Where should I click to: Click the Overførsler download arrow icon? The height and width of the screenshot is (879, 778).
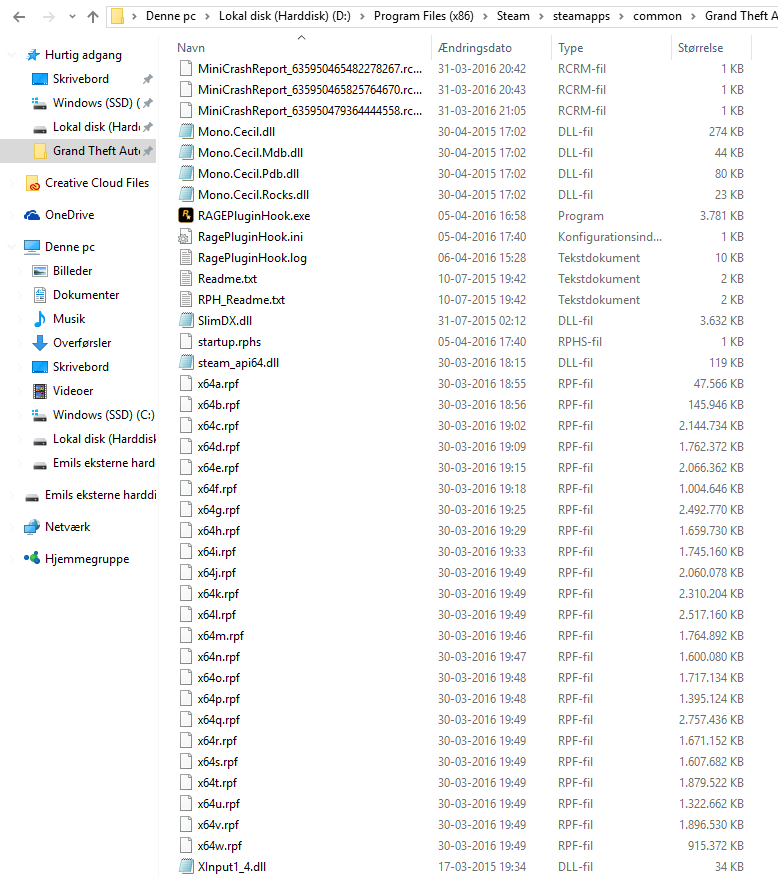[40, 343]
